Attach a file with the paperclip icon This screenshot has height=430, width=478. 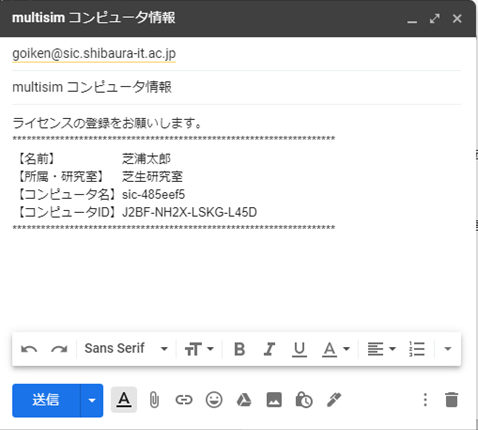tap(154, 400)
